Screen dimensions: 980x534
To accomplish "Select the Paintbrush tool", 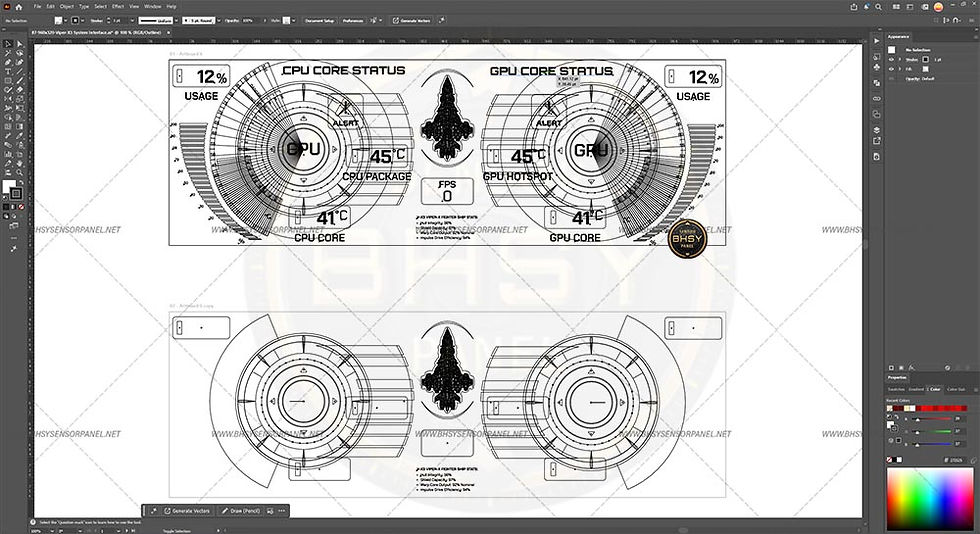I will pyautogui.click(x=19, y=80).
